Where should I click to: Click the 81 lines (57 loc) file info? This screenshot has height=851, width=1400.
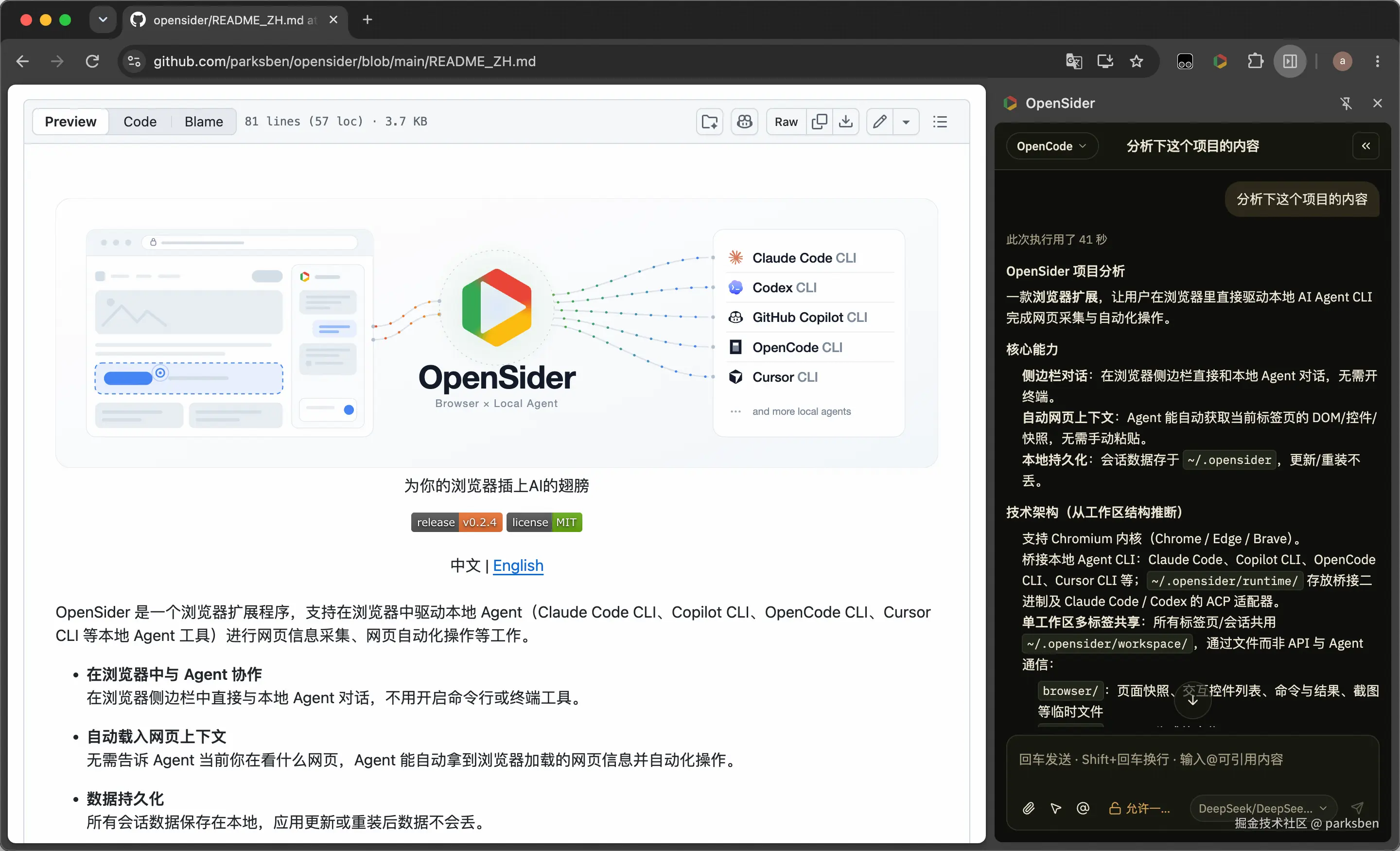pos(335,122)
